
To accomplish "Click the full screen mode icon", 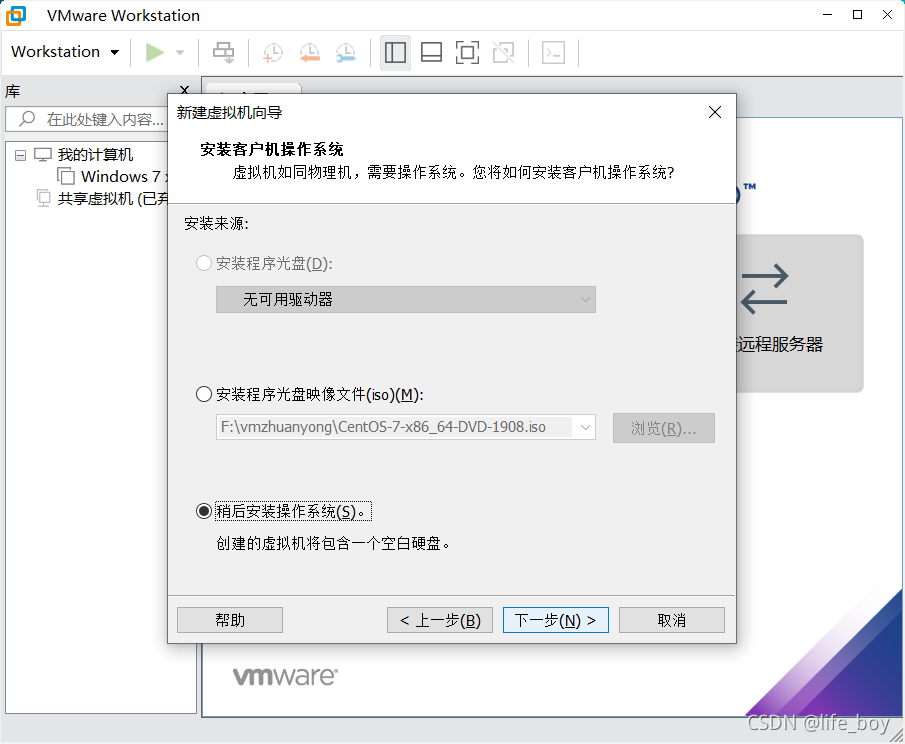I will pyautogui.click(x=468, y=53).
